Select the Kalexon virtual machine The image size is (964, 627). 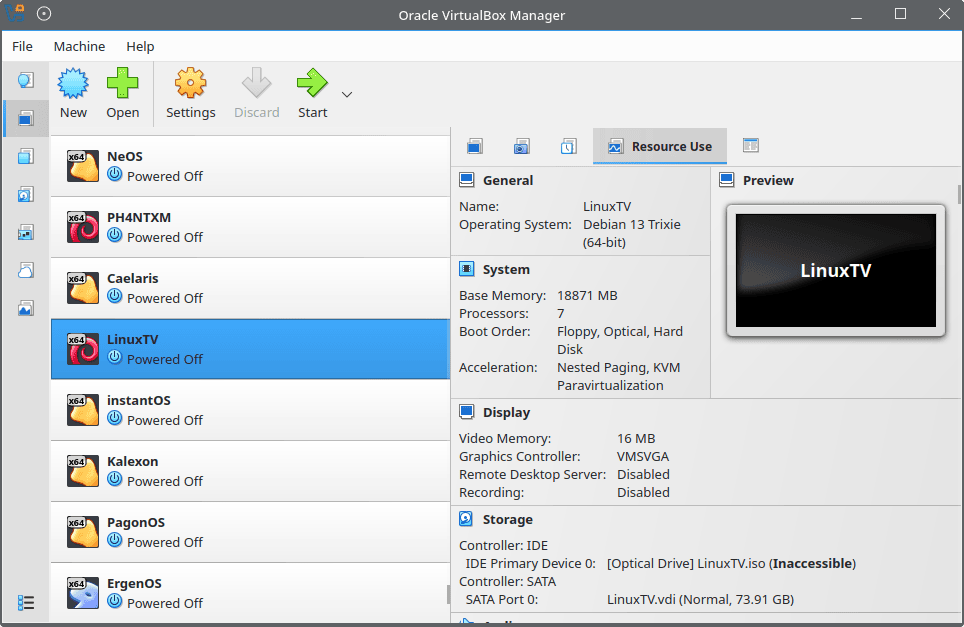click(250, 471)
